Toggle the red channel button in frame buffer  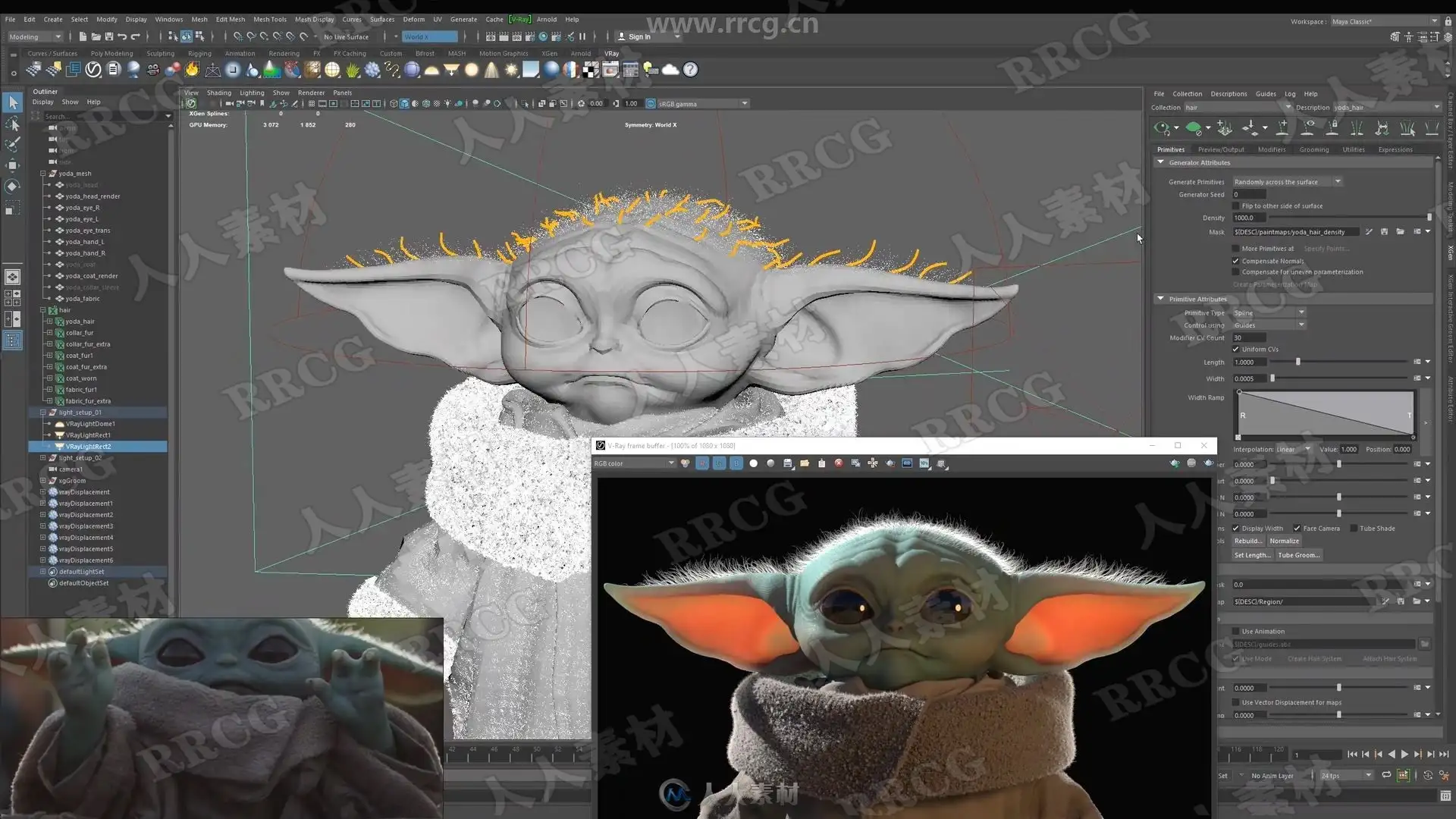[702, 463]
